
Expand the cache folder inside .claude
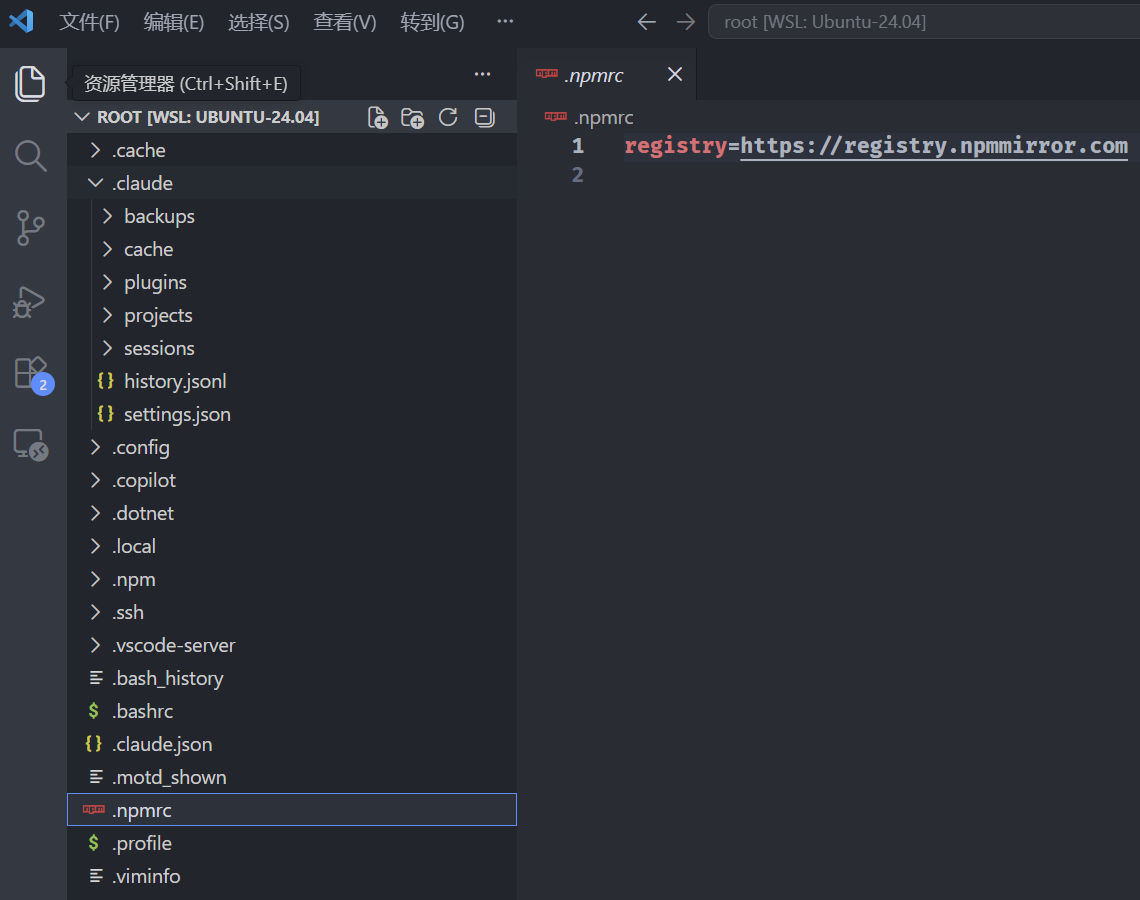[292, 249]
